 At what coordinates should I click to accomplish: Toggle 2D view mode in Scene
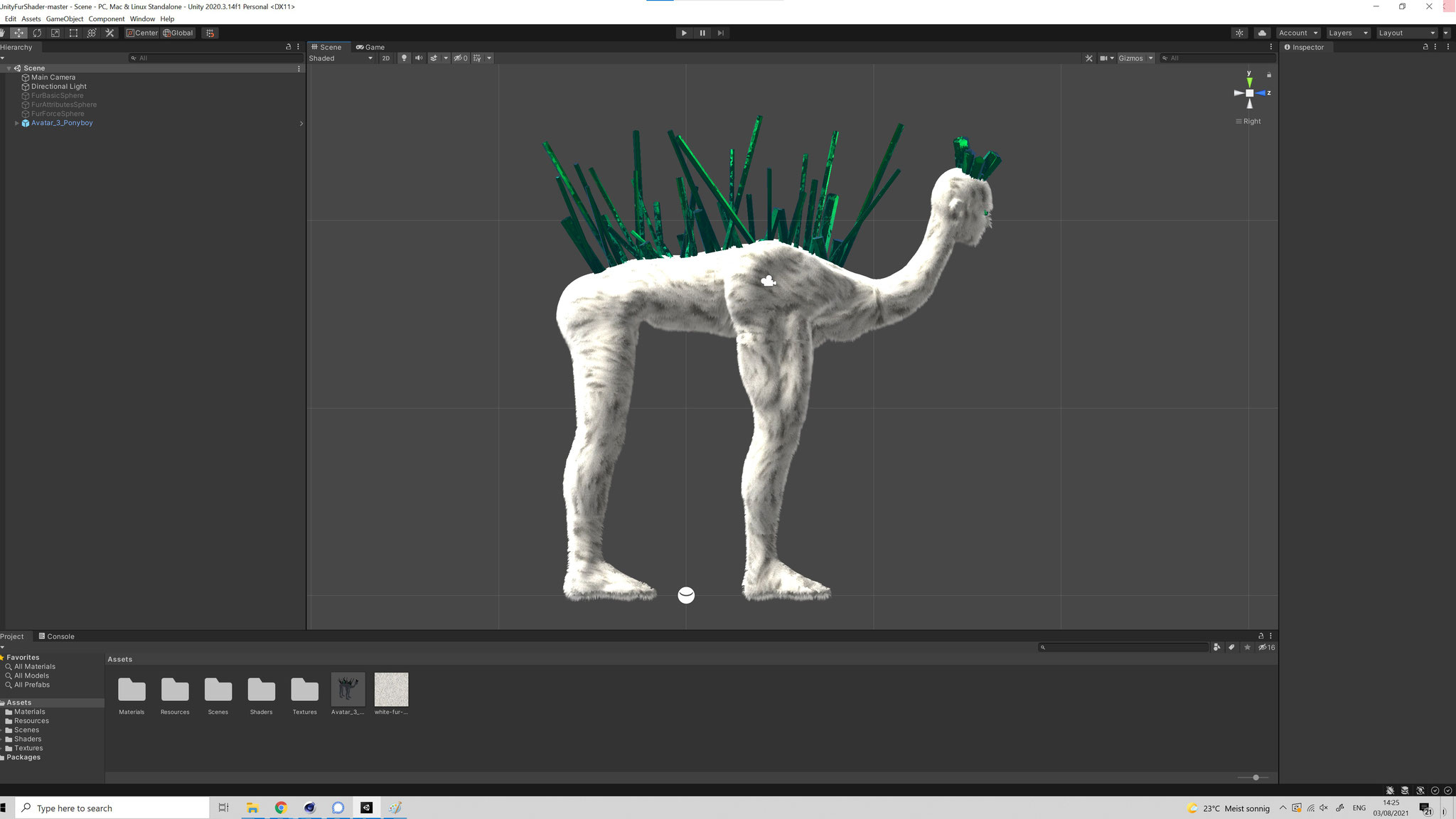coord(386,58)
